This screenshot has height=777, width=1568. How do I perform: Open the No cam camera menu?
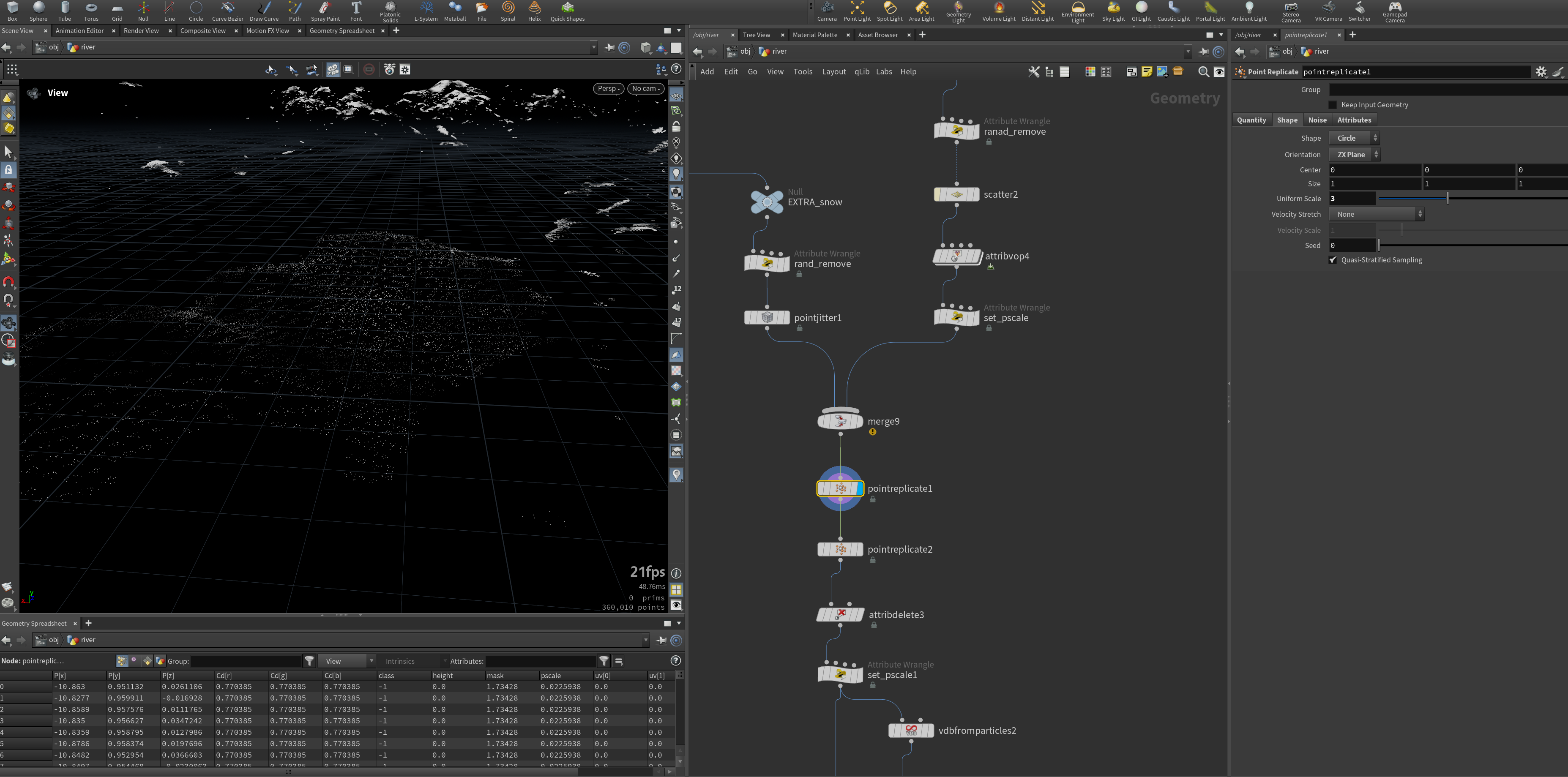pos(646,88)
